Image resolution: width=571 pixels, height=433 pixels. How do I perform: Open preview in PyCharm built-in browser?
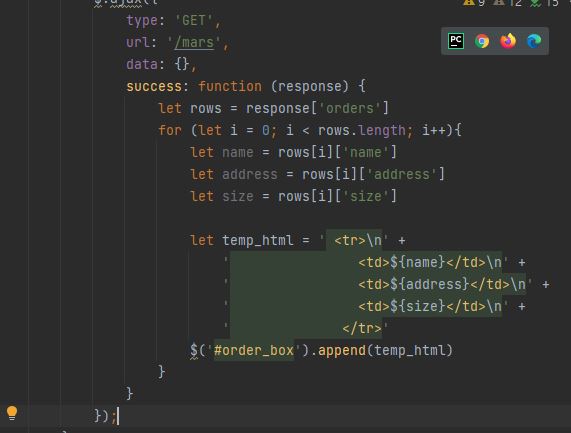click(456, 41)
